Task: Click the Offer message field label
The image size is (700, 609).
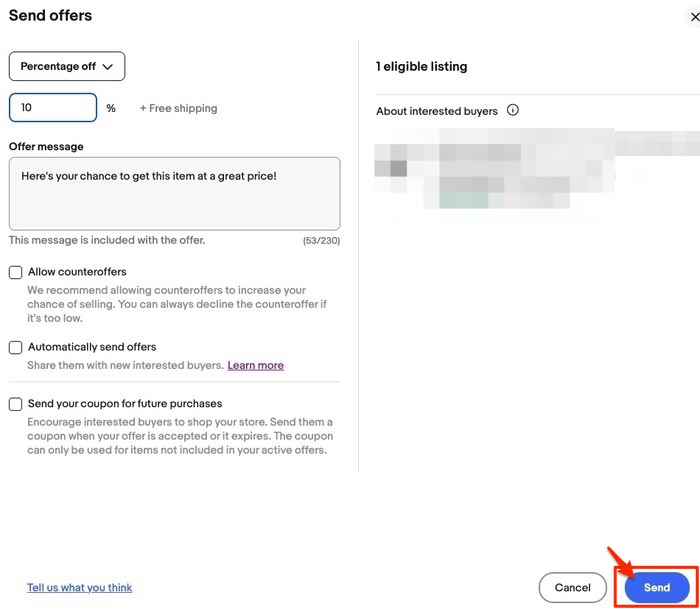Action: click(x=46, y=147)
